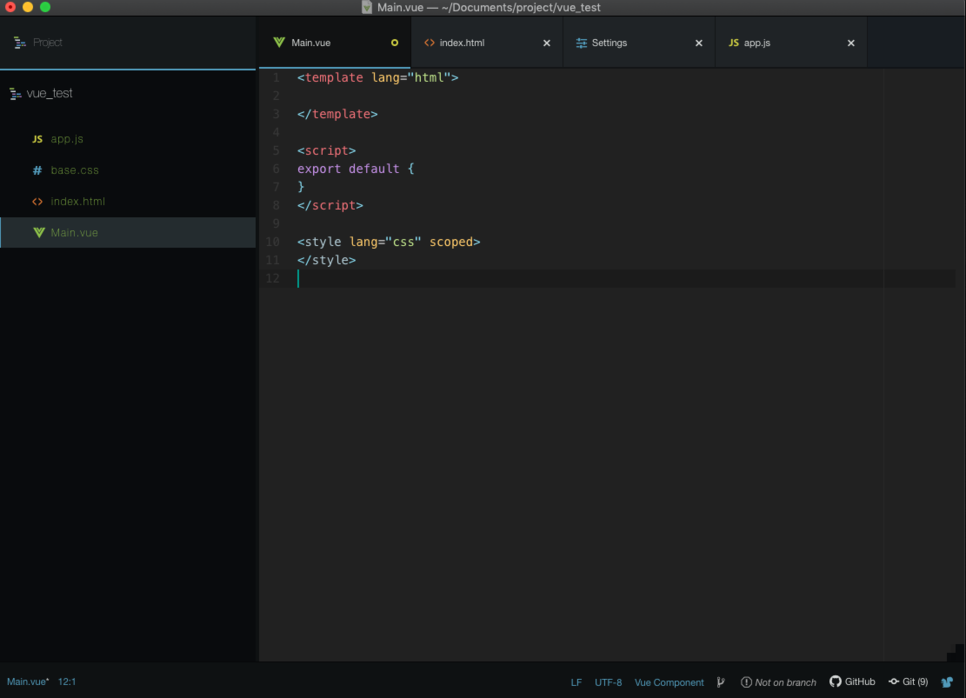Click the warning circle icon before Not on branch

tap(746, 682)
